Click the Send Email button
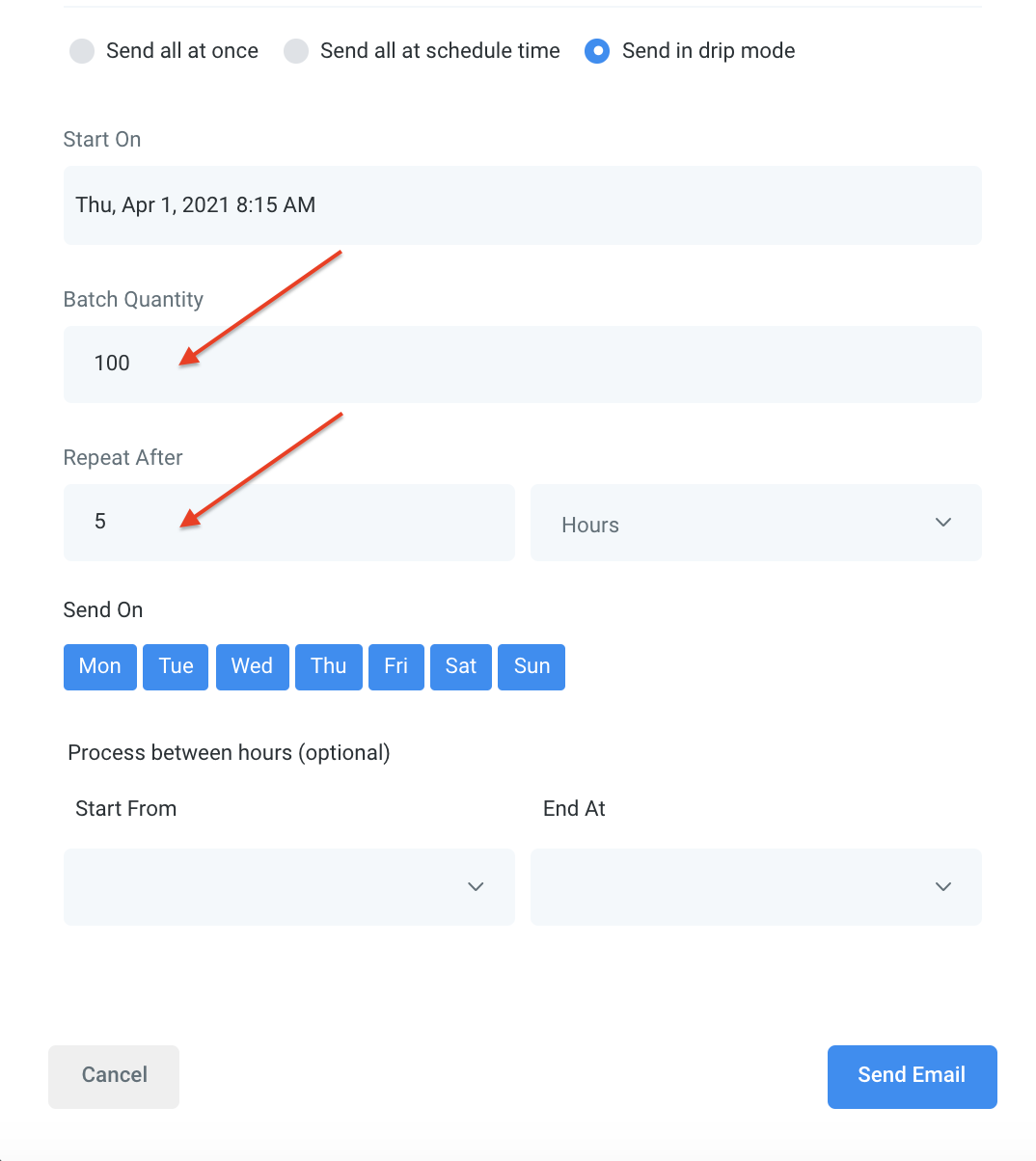Screen dimensions: 1036x1161 click(x=911, y=1076)
